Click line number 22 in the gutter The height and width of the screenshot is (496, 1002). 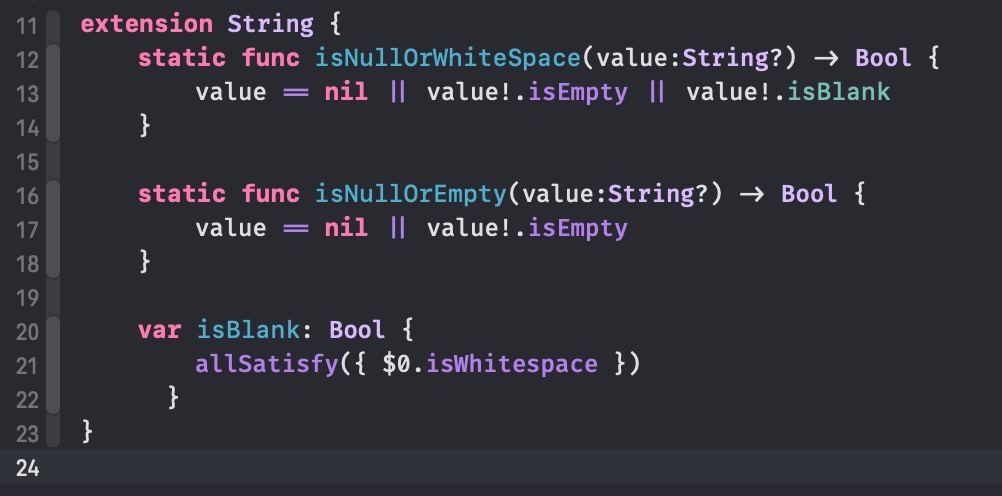(27, 399)
